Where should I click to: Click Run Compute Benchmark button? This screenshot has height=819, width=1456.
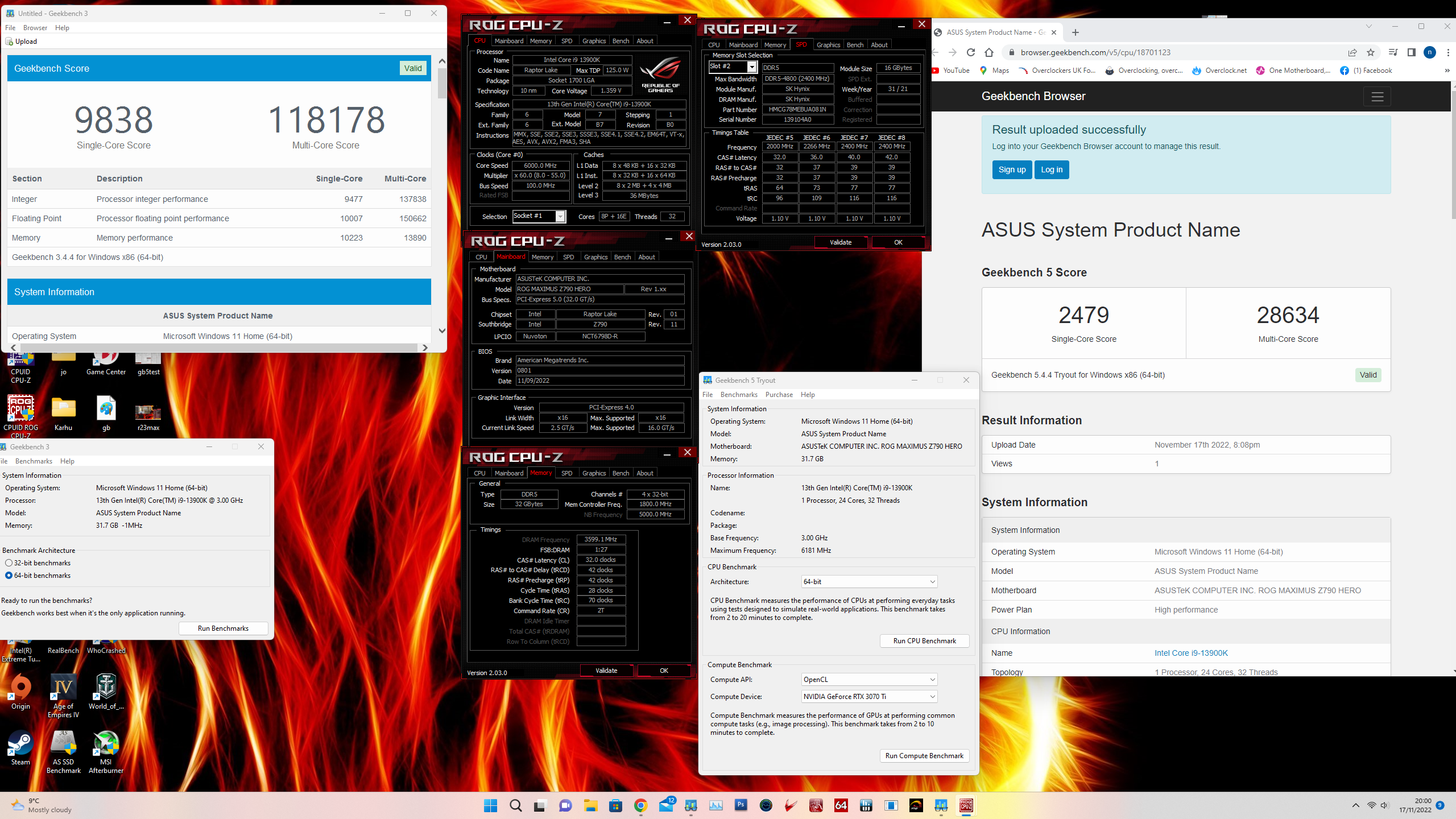924,756
